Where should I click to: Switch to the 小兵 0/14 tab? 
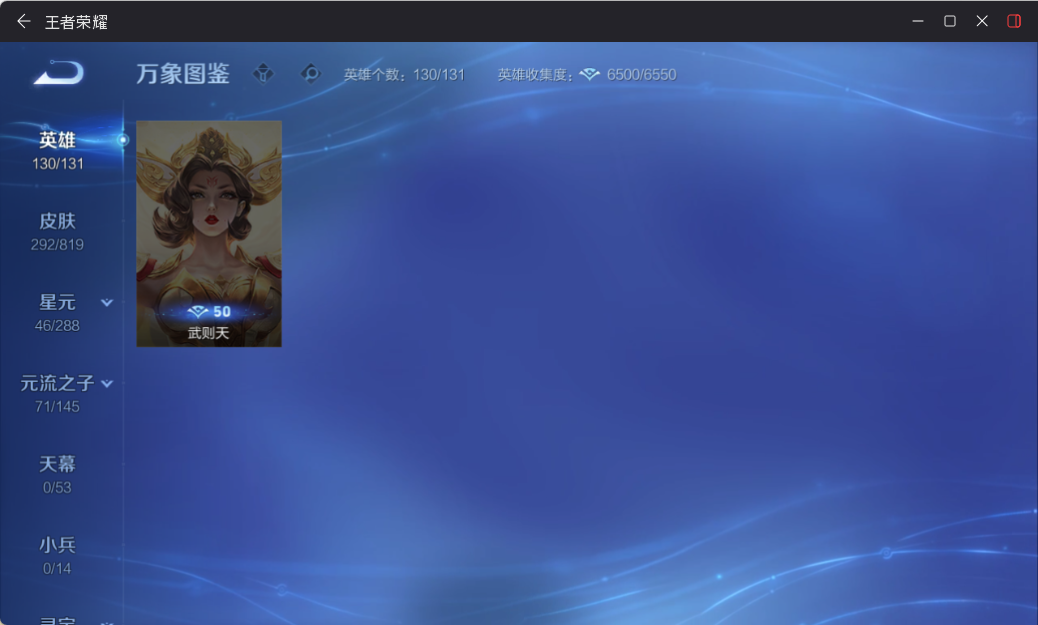click(58, 555)
